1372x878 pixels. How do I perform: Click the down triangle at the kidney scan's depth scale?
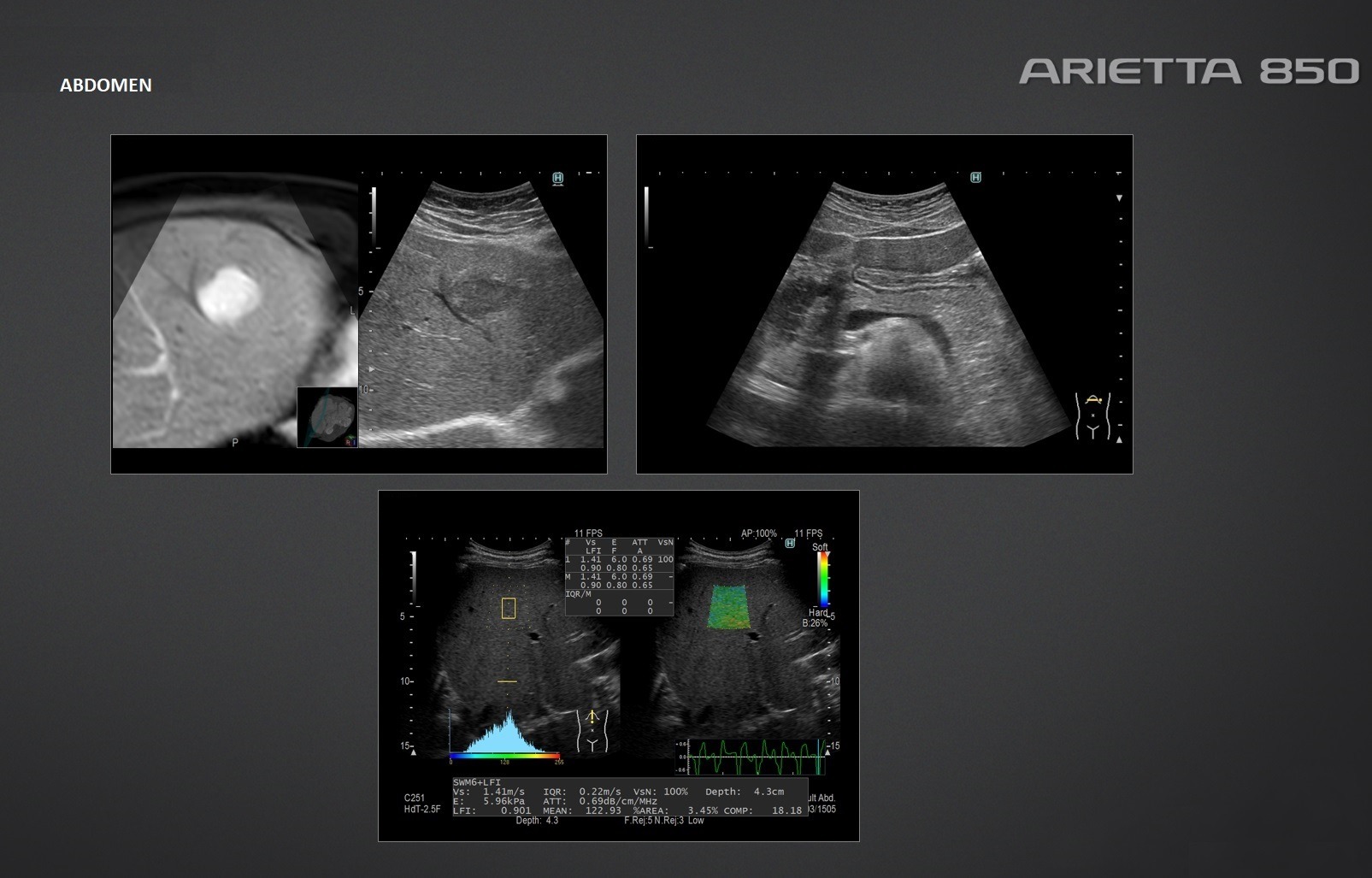point(1119,198)
